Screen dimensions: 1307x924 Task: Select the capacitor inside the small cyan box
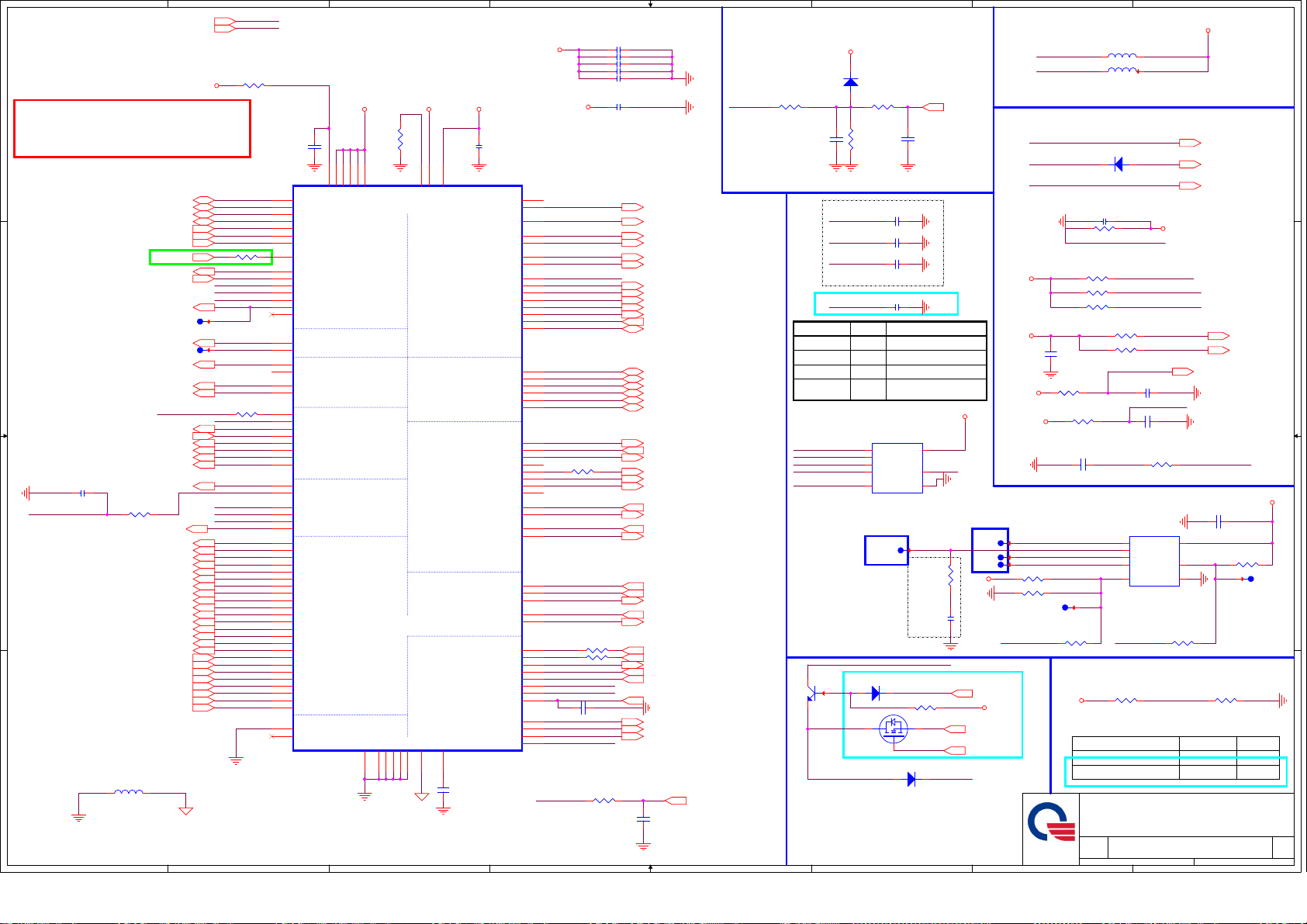point(897,307)
